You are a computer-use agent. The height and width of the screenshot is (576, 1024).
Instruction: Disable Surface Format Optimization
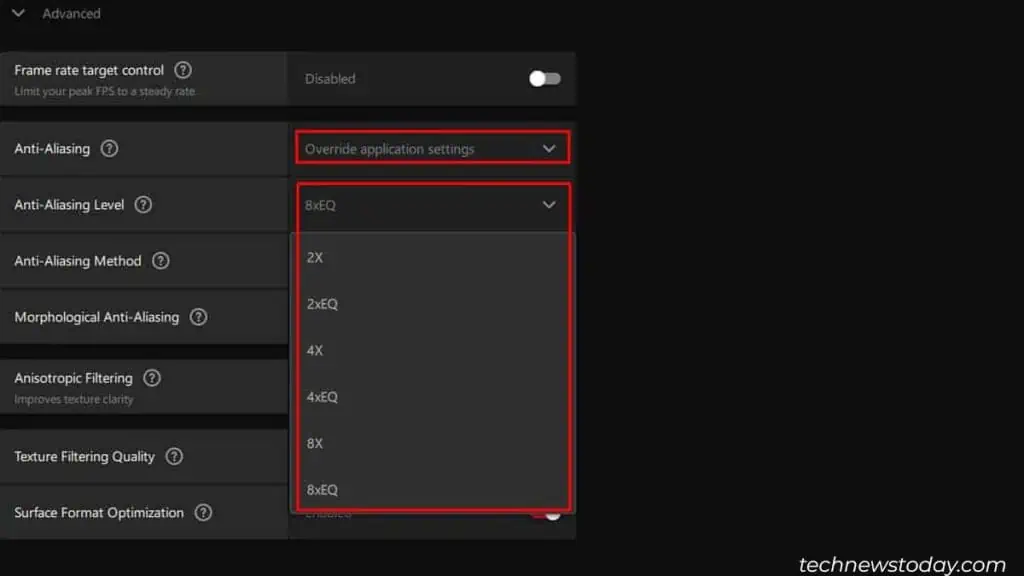pyautogui.click(x=551, y=512)
